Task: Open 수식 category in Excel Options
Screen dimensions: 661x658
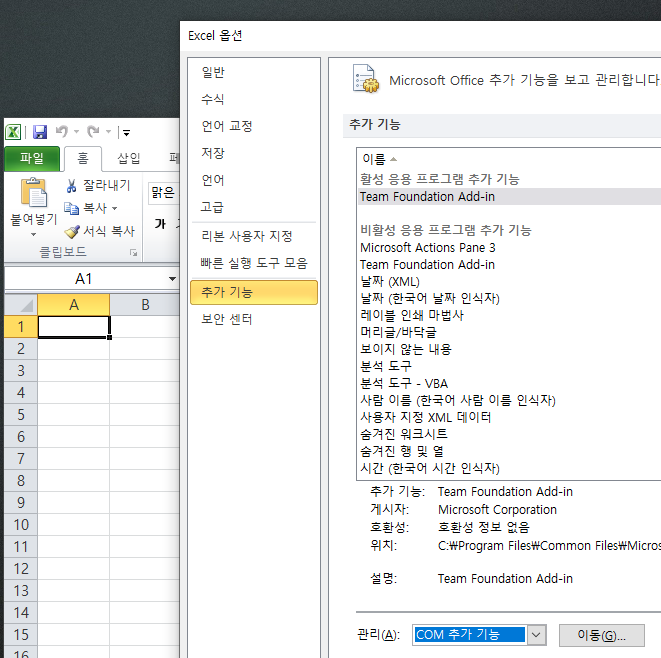Action: [x=254, y=99]
